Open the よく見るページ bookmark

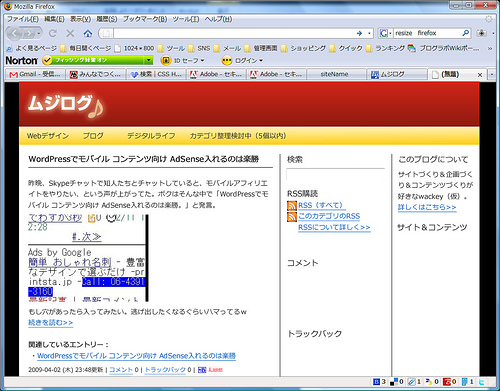[x=32, y=48]
